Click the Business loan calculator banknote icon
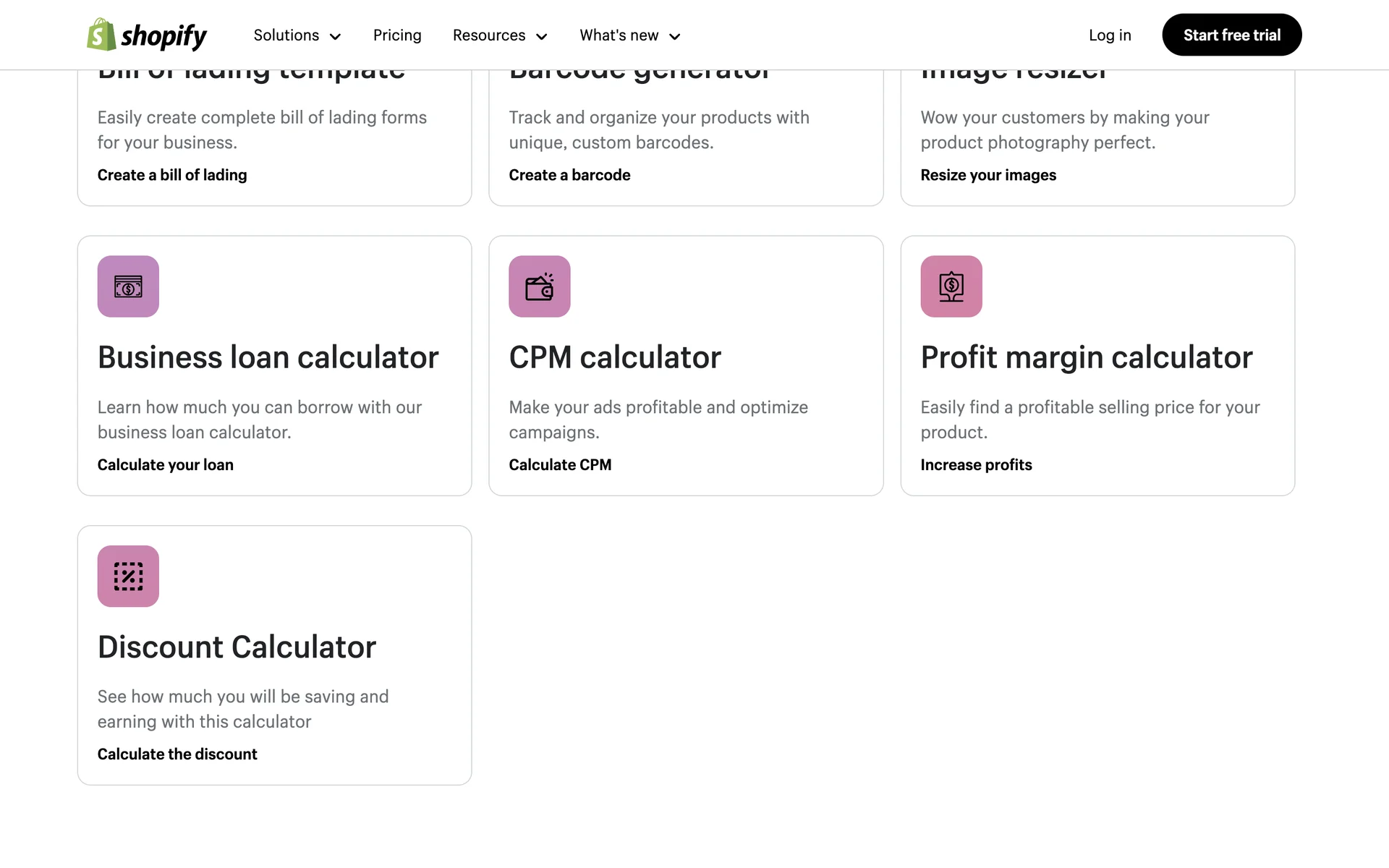 [128, 286]
